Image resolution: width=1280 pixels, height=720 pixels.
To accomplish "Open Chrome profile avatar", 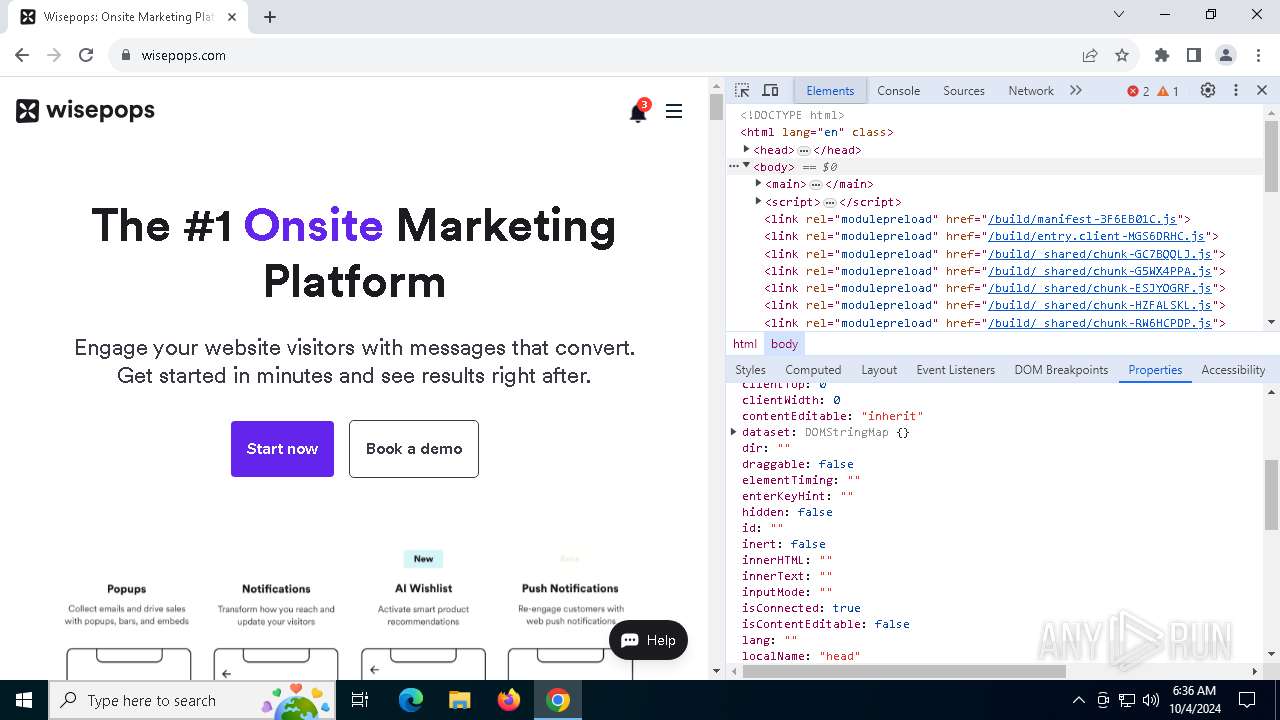I will click(1226, 55).
